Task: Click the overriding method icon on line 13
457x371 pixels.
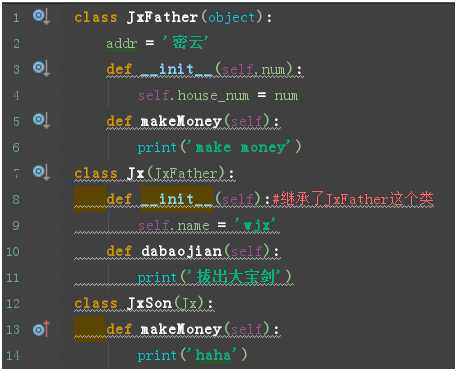Action: [x=41, y=329]
